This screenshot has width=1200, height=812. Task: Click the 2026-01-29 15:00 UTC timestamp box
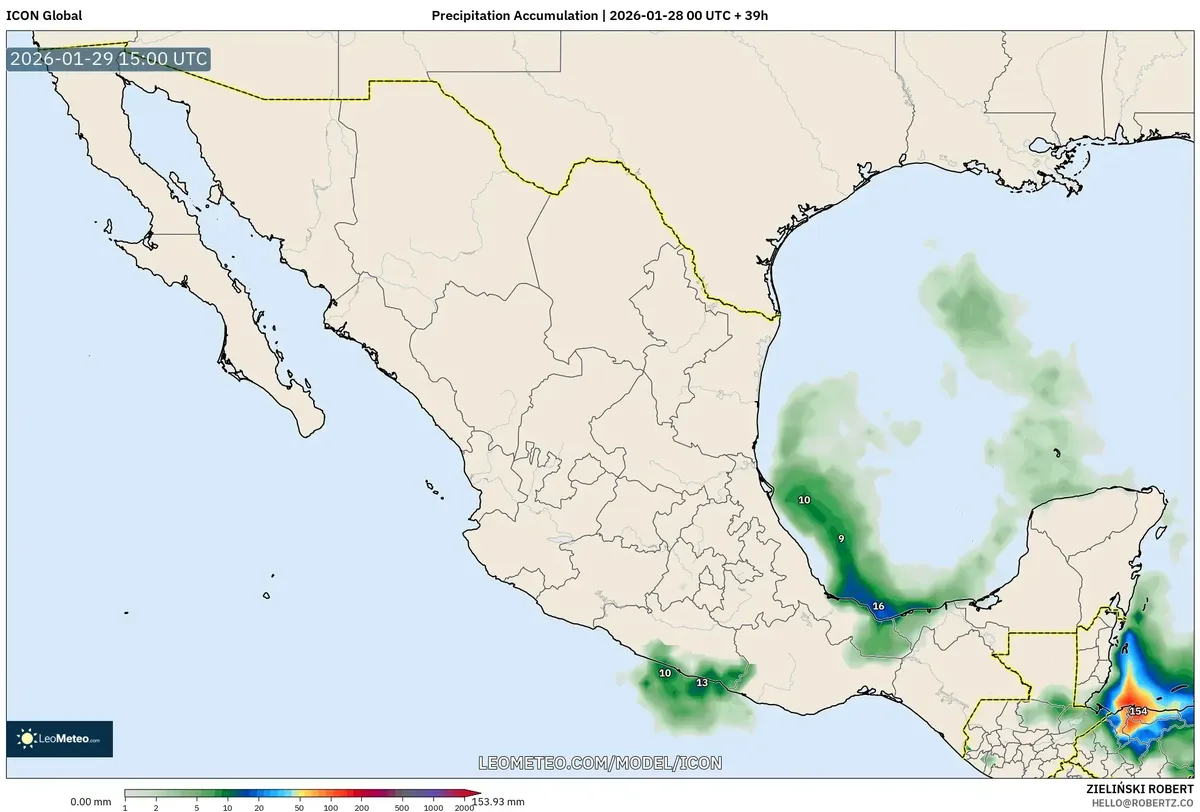(x=109, y=59)
